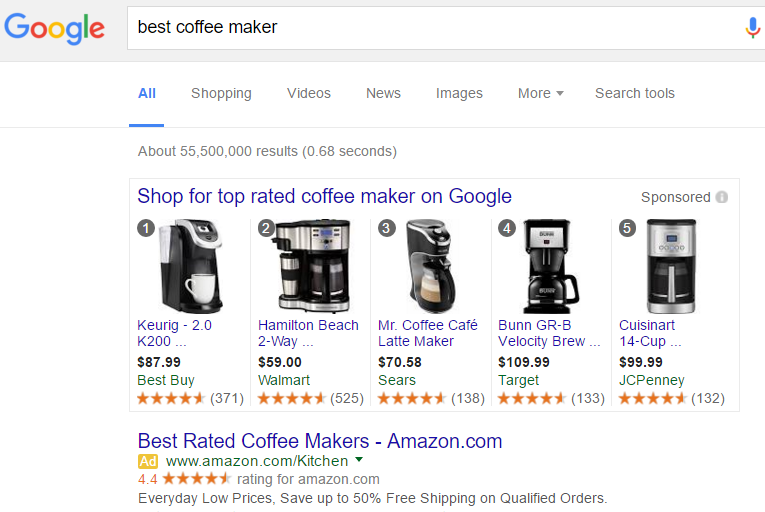Click the Bunn GR-B coffee maker image

pos(551,266)
